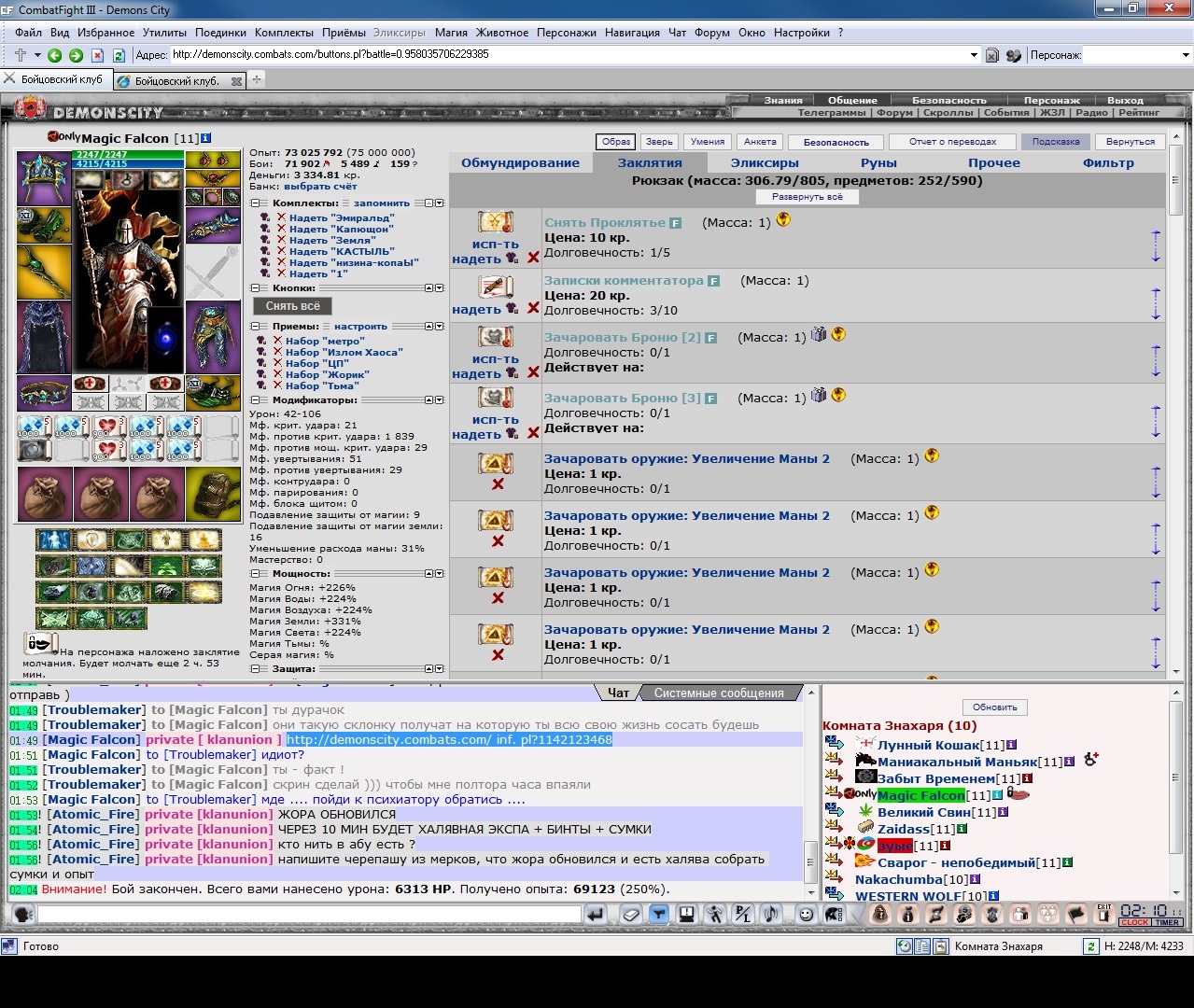1194x1008 pixels.
Task: Click the green forward arrow in the toolbar
Action: tap(76, 55)
